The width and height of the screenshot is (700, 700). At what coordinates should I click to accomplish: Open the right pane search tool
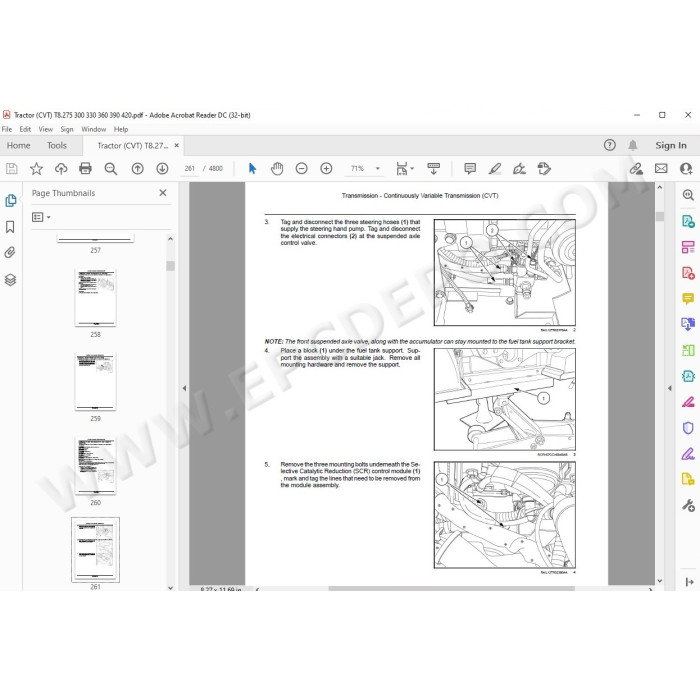(688, 195)
